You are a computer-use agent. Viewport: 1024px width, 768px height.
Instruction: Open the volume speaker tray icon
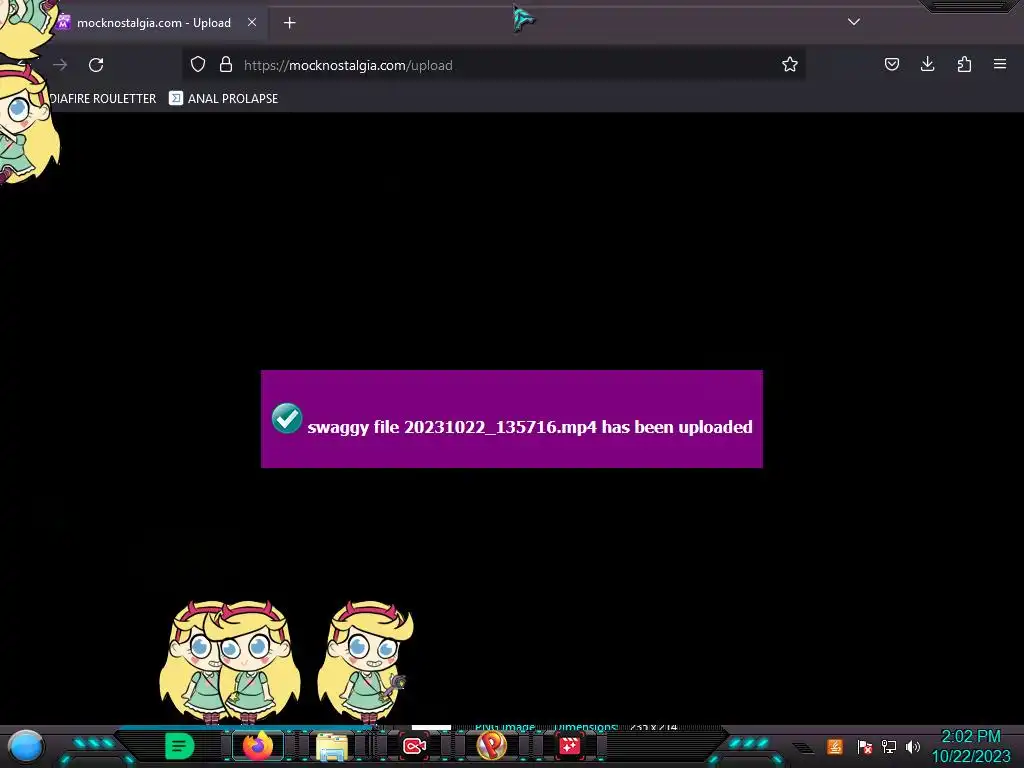pos(912,746)
